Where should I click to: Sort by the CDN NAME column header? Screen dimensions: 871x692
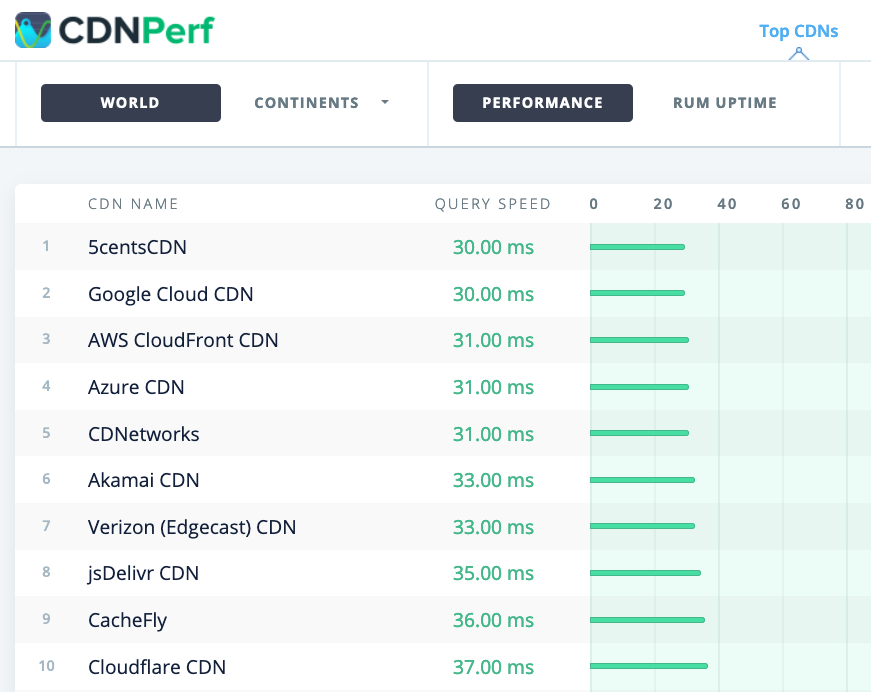[x=133, y=203]
